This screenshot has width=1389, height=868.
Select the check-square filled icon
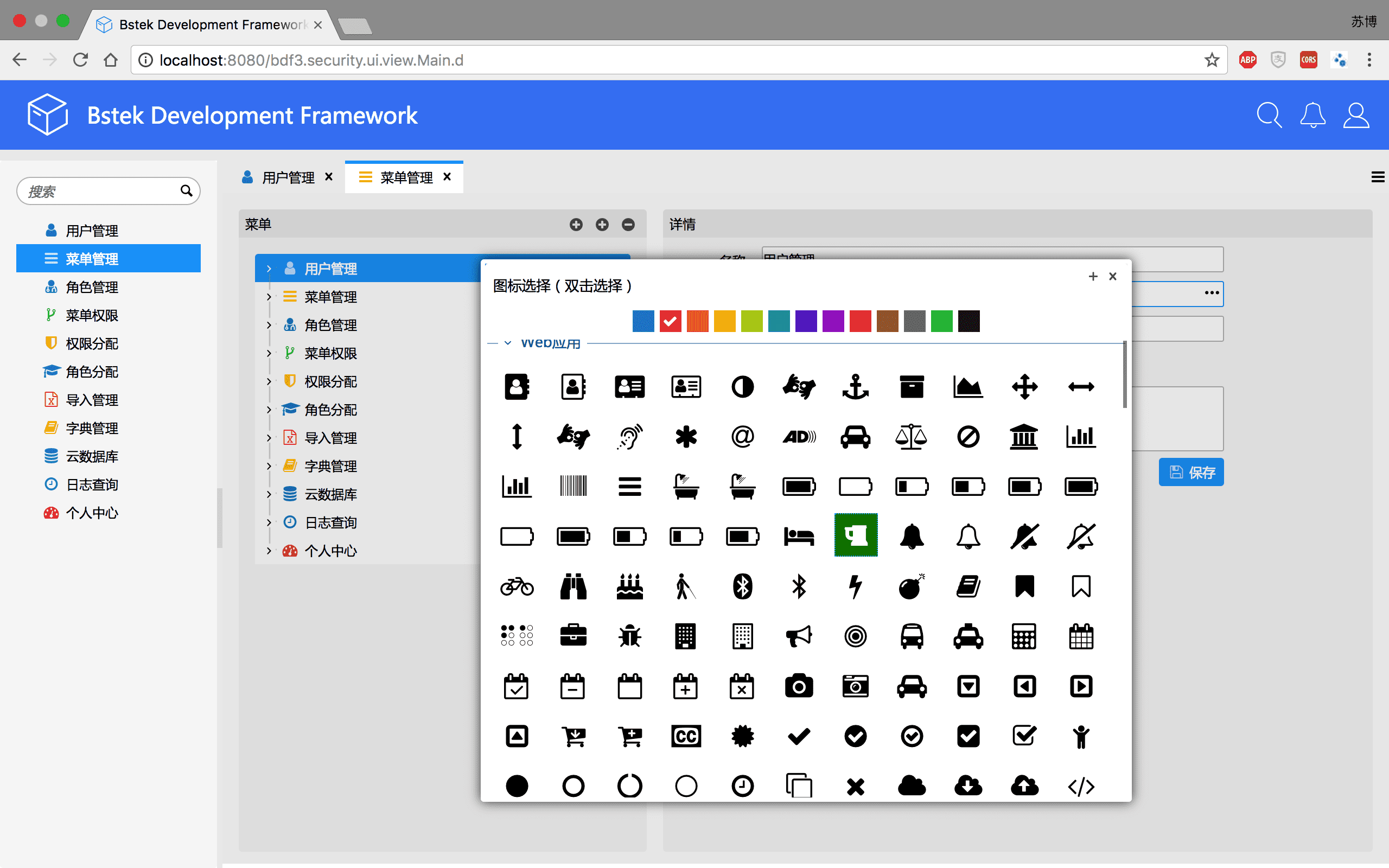point(968,736)
